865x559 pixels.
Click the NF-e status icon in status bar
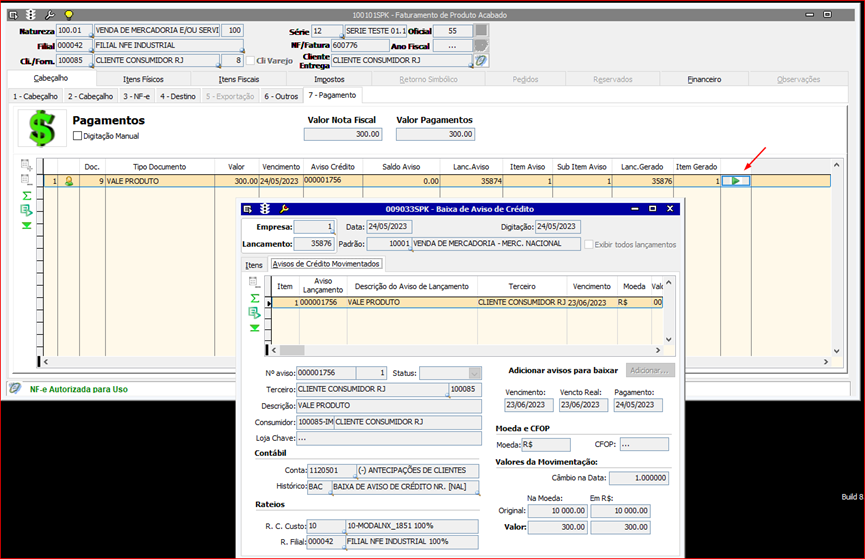pyautogui.click(x=15, y=388)
